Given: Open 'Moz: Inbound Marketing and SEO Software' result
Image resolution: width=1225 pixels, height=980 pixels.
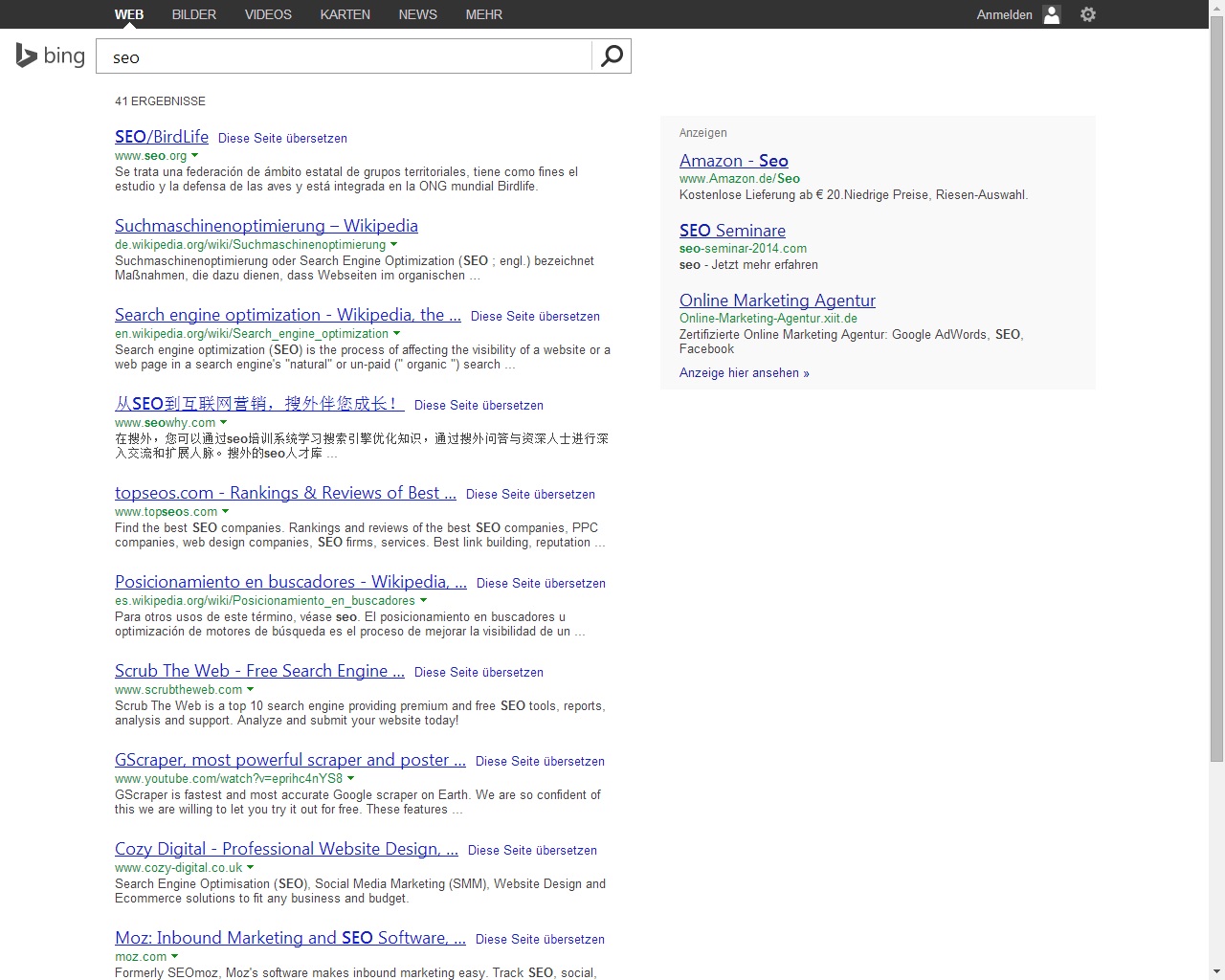Looking at the screenshot, I should click(290, 938).
